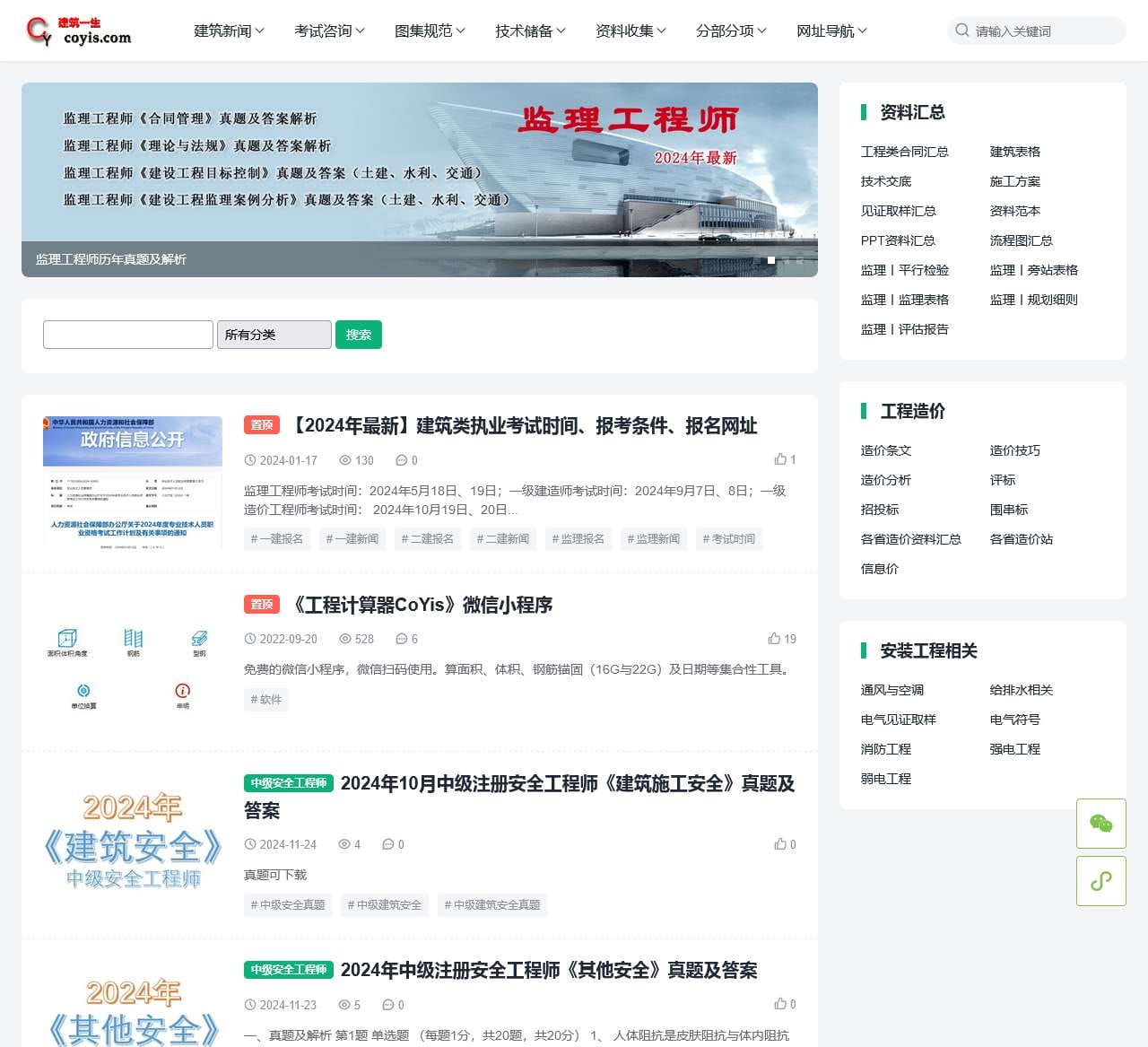
Task: Open 信息价 link
Action: (x=880, y=569)
